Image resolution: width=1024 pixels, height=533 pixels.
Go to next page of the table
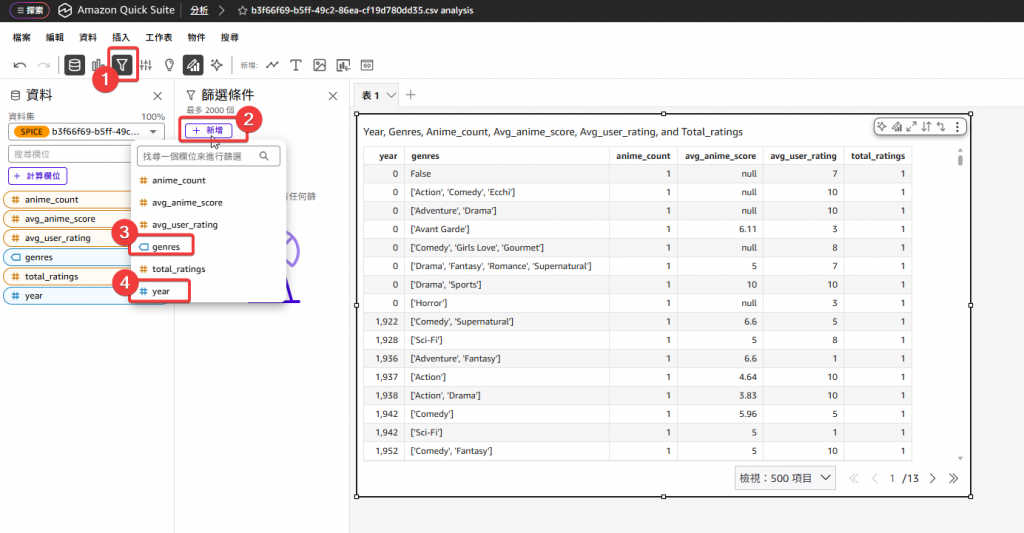[x=933, y=479]
